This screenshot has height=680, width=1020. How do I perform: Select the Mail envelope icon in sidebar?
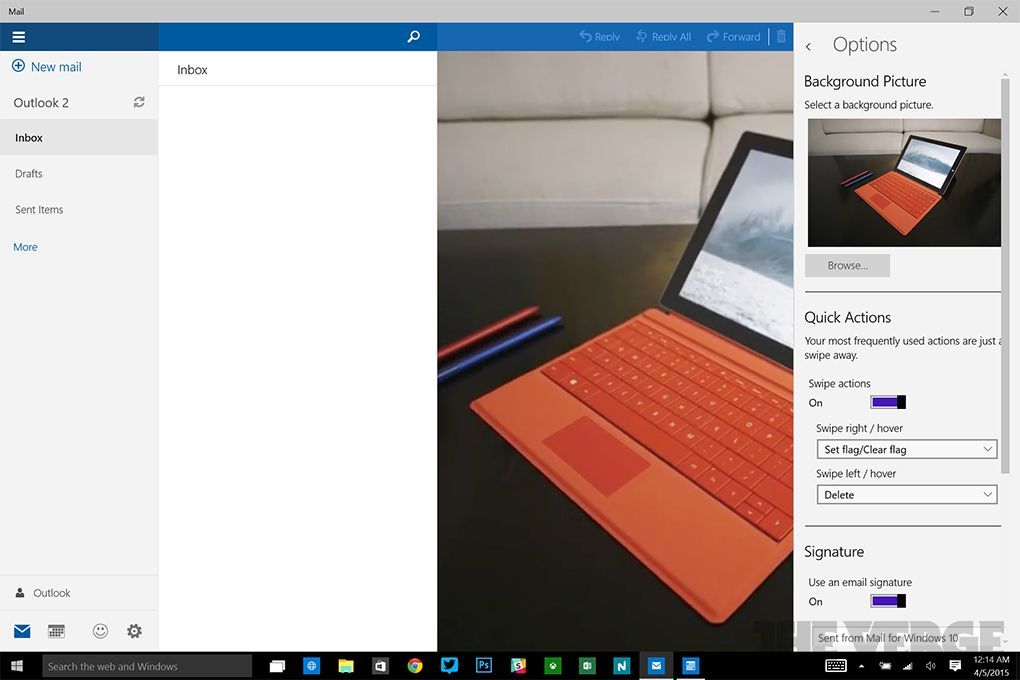click(x=21, y=630)
